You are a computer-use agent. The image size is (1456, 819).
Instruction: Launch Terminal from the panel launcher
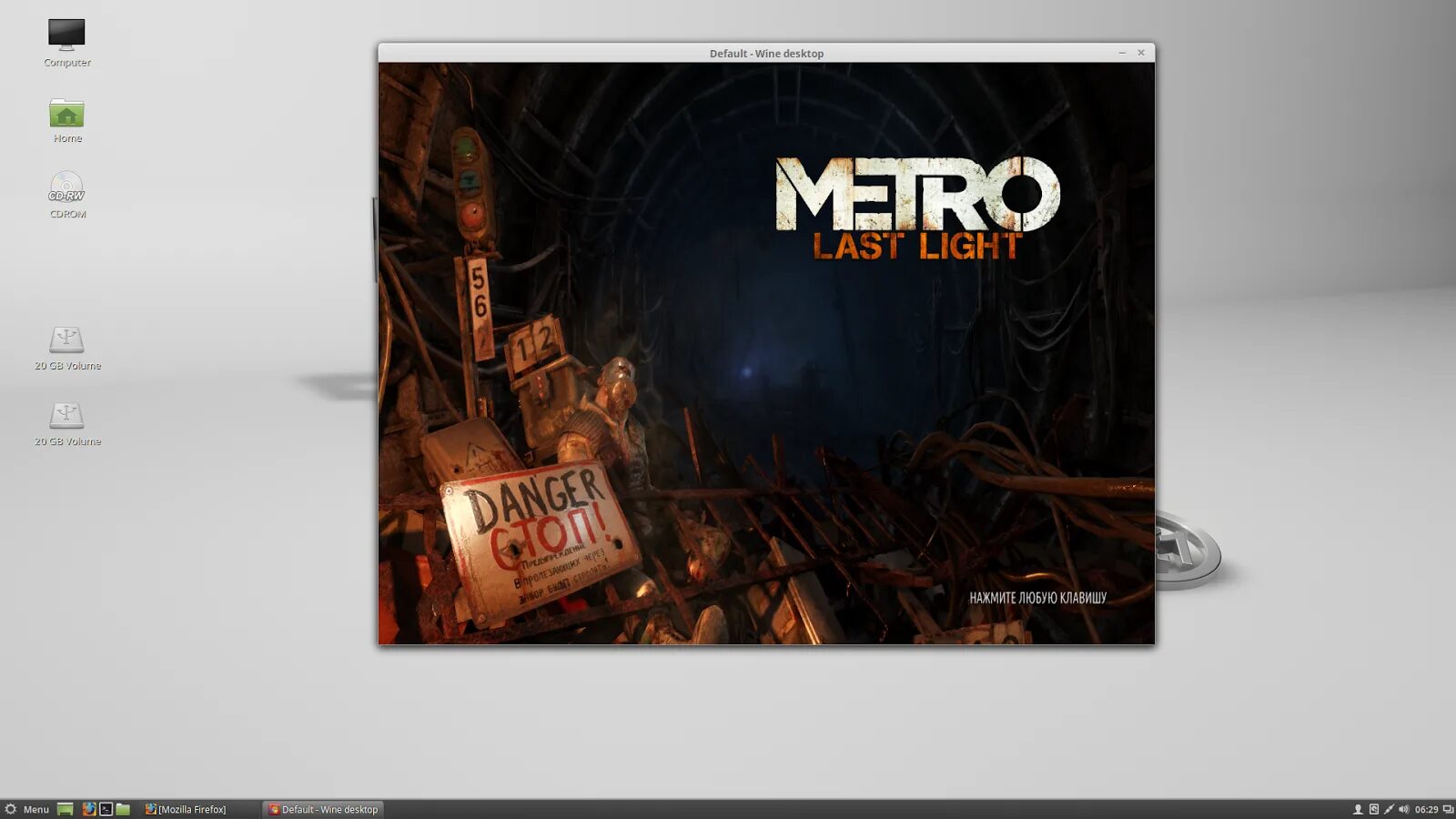pyautogui.click(x=106, y=809)
